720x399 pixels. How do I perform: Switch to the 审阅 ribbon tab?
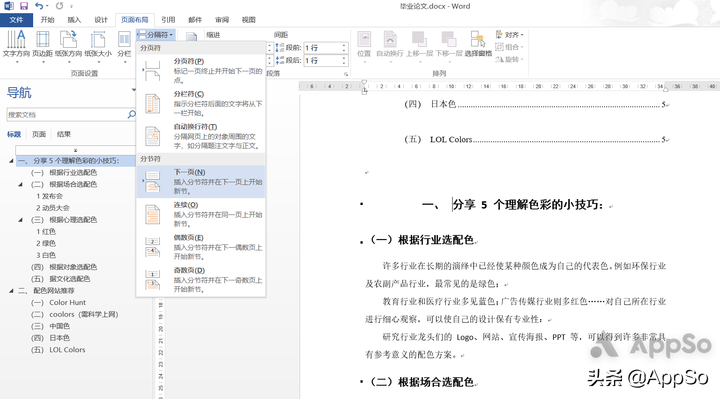click(222, 20)
